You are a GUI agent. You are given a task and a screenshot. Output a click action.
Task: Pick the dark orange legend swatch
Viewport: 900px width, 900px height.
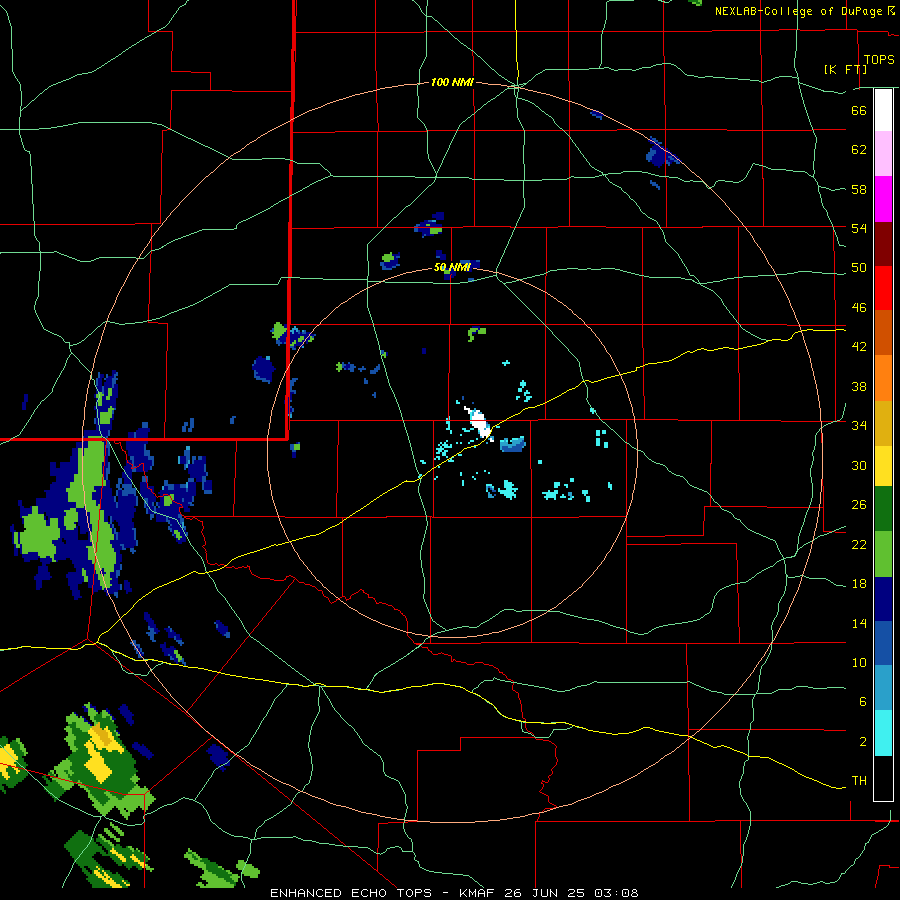[883, 332]
